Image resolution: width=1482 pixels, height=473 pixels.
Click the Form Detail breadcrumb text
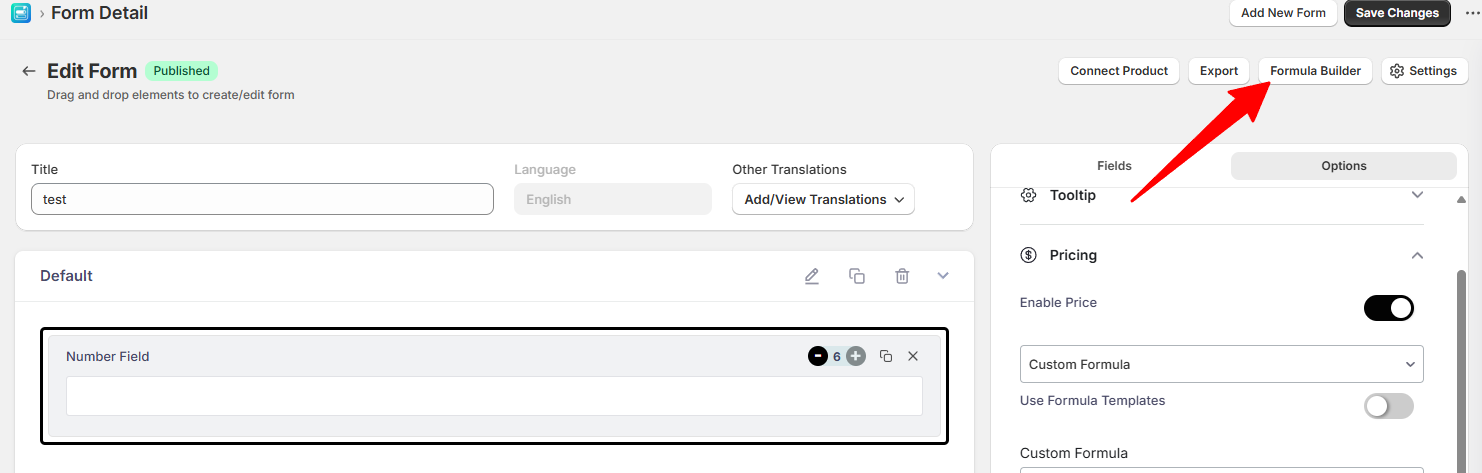(99, 13)
